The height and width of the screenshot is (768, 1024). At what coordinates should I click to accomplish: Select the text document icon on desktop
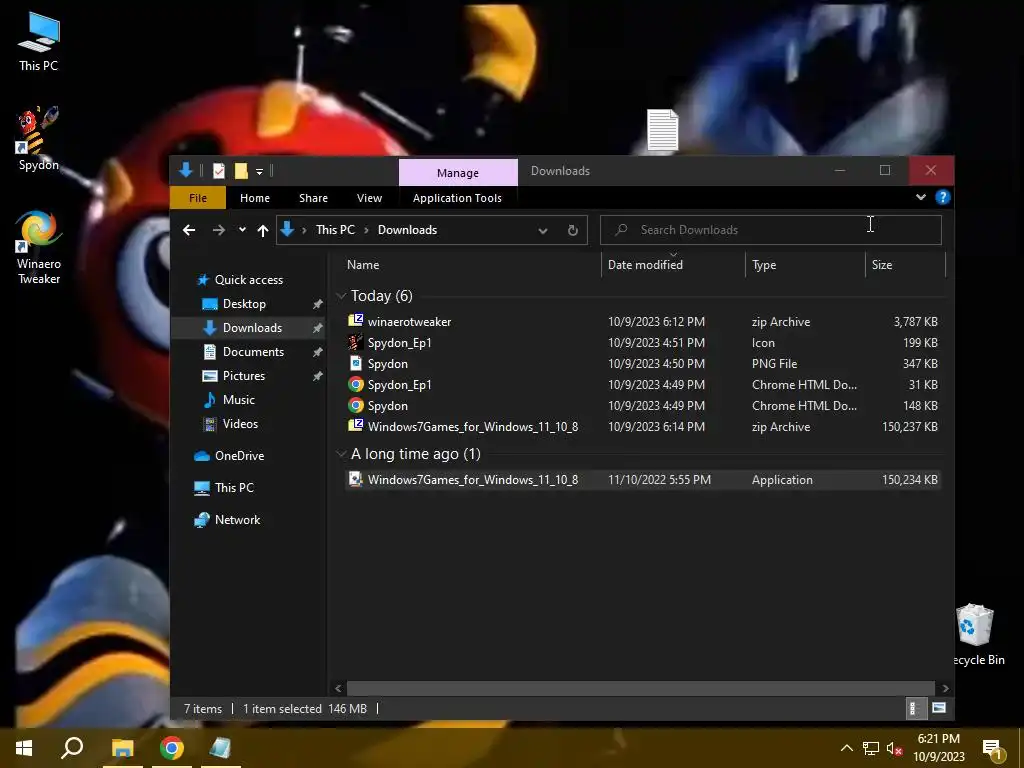[x=662, y=130]
